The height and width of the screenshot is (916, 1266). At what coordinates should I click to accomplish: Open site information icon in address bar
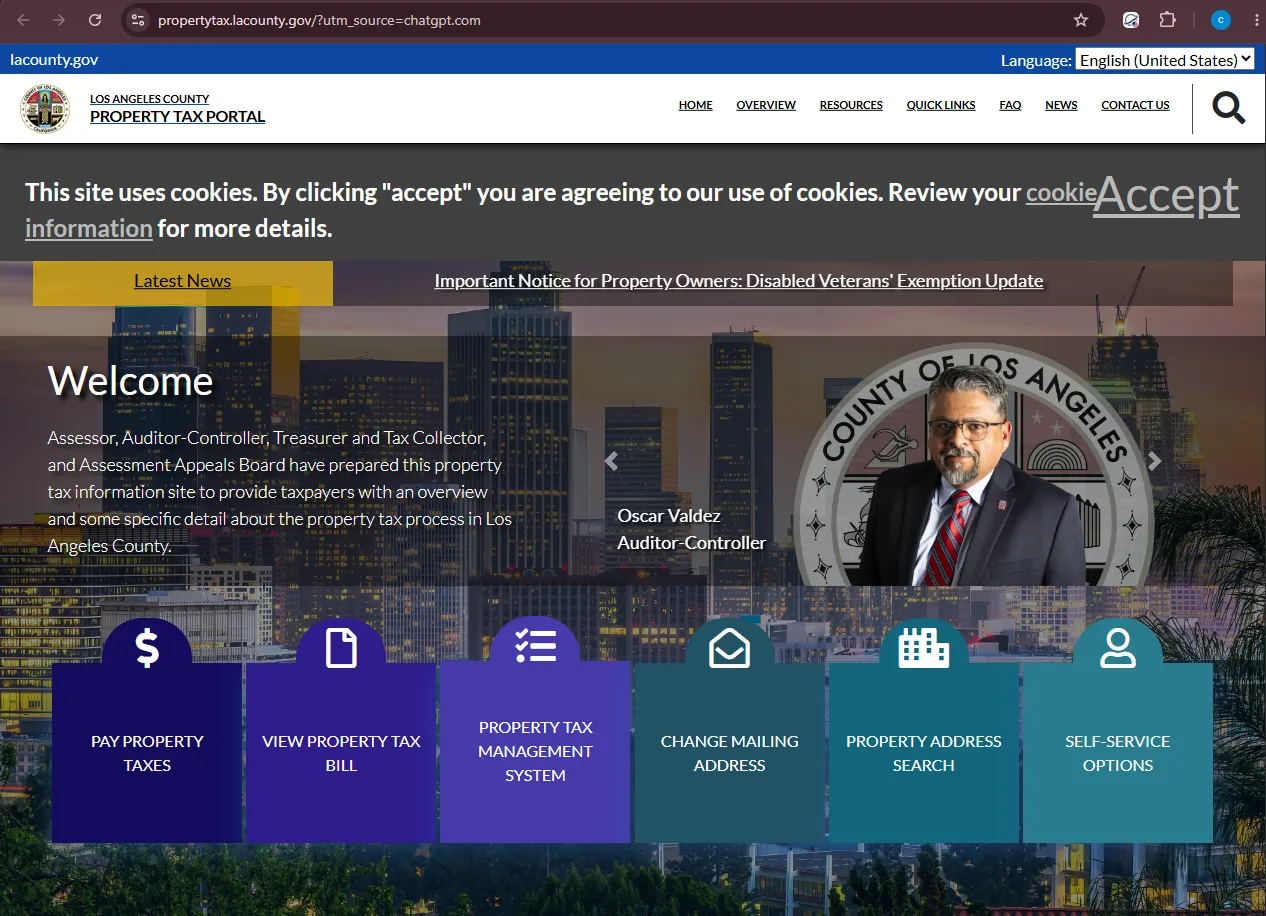(x=138, y=20)
